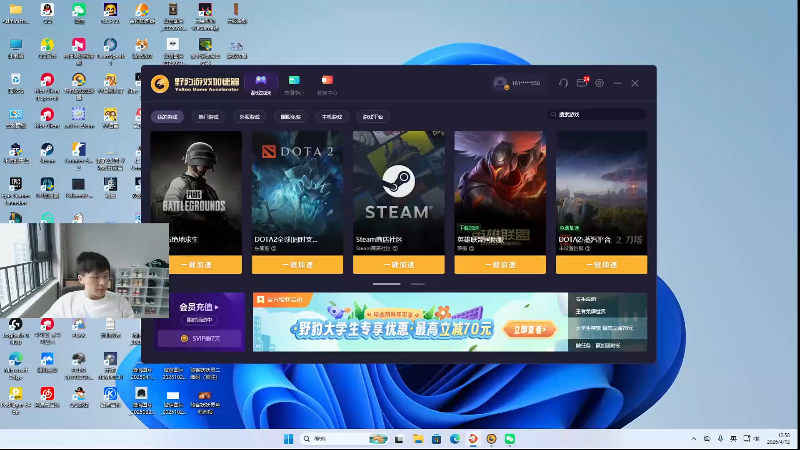Show hidden system tray icons
800x450 pixels.
coord(693,439)
